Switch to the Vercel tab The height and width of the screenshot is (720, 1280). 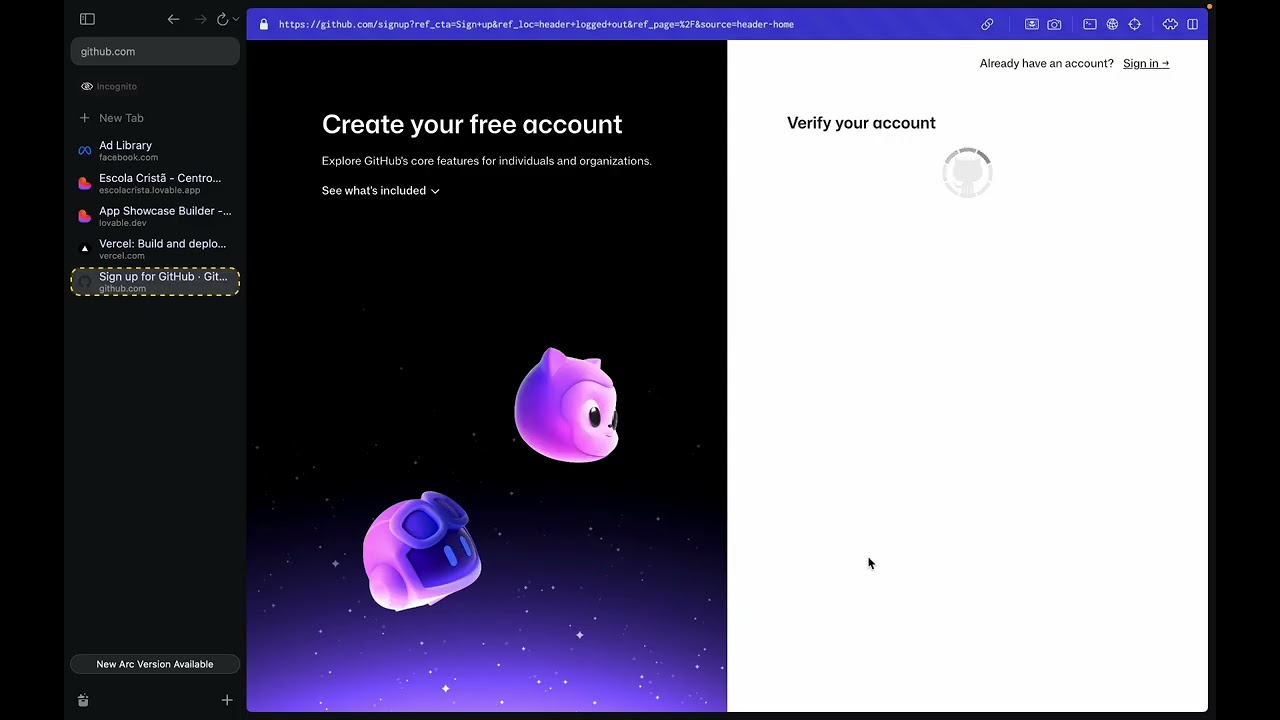click(155, 249)
